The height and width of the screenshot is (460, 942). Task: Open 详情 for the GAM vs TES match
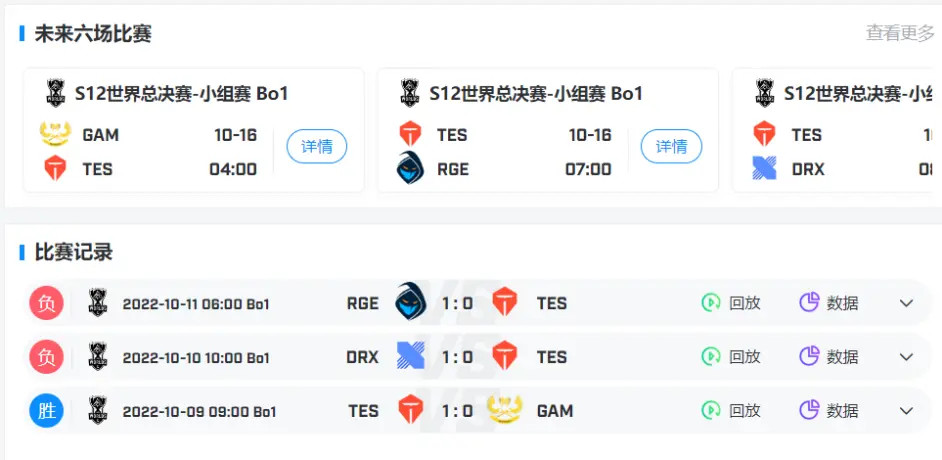coord(317,147)
